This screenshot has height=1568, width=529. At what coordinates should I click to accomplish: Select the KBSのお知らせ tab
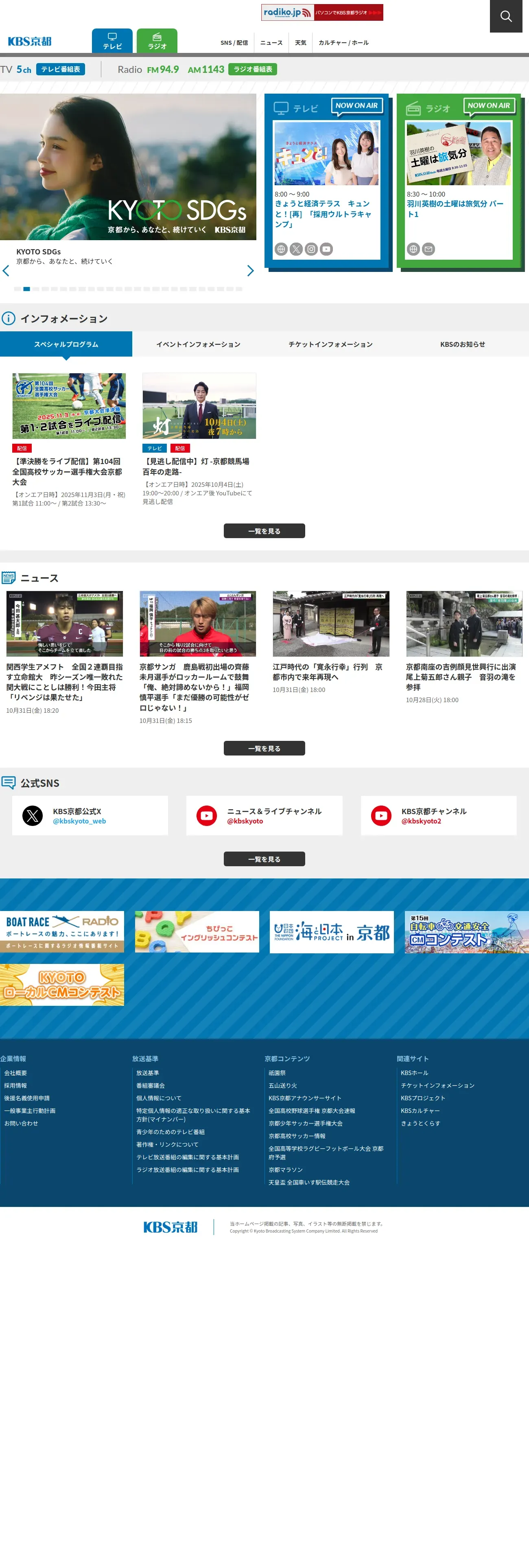coord(463,344)
